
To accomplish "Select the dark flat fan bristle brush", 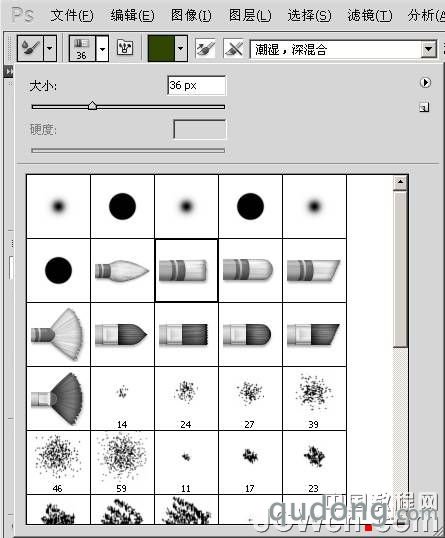I will click(58, 398).
